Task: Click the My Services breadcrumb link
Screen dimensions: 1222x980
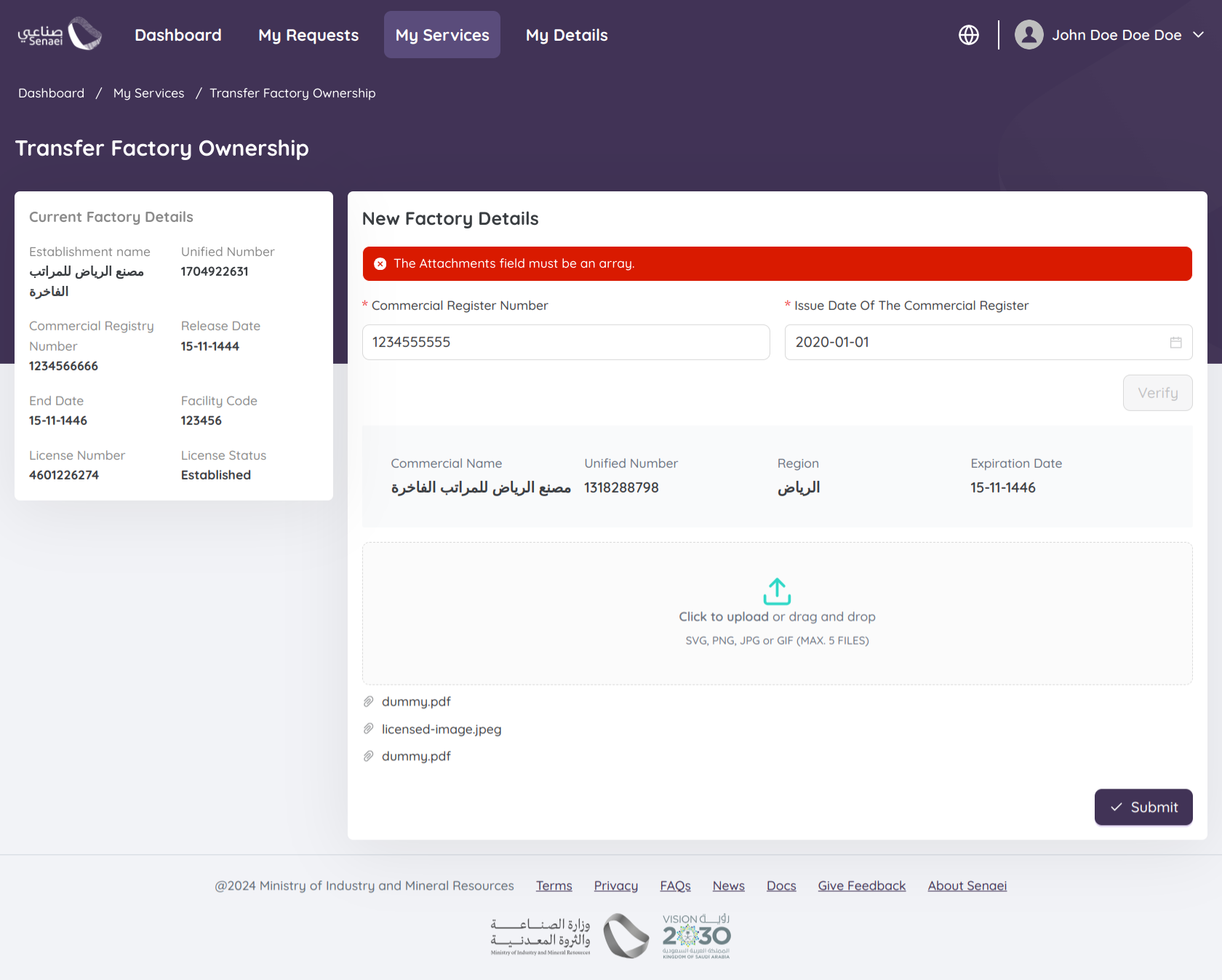Action: coord(148,93)
